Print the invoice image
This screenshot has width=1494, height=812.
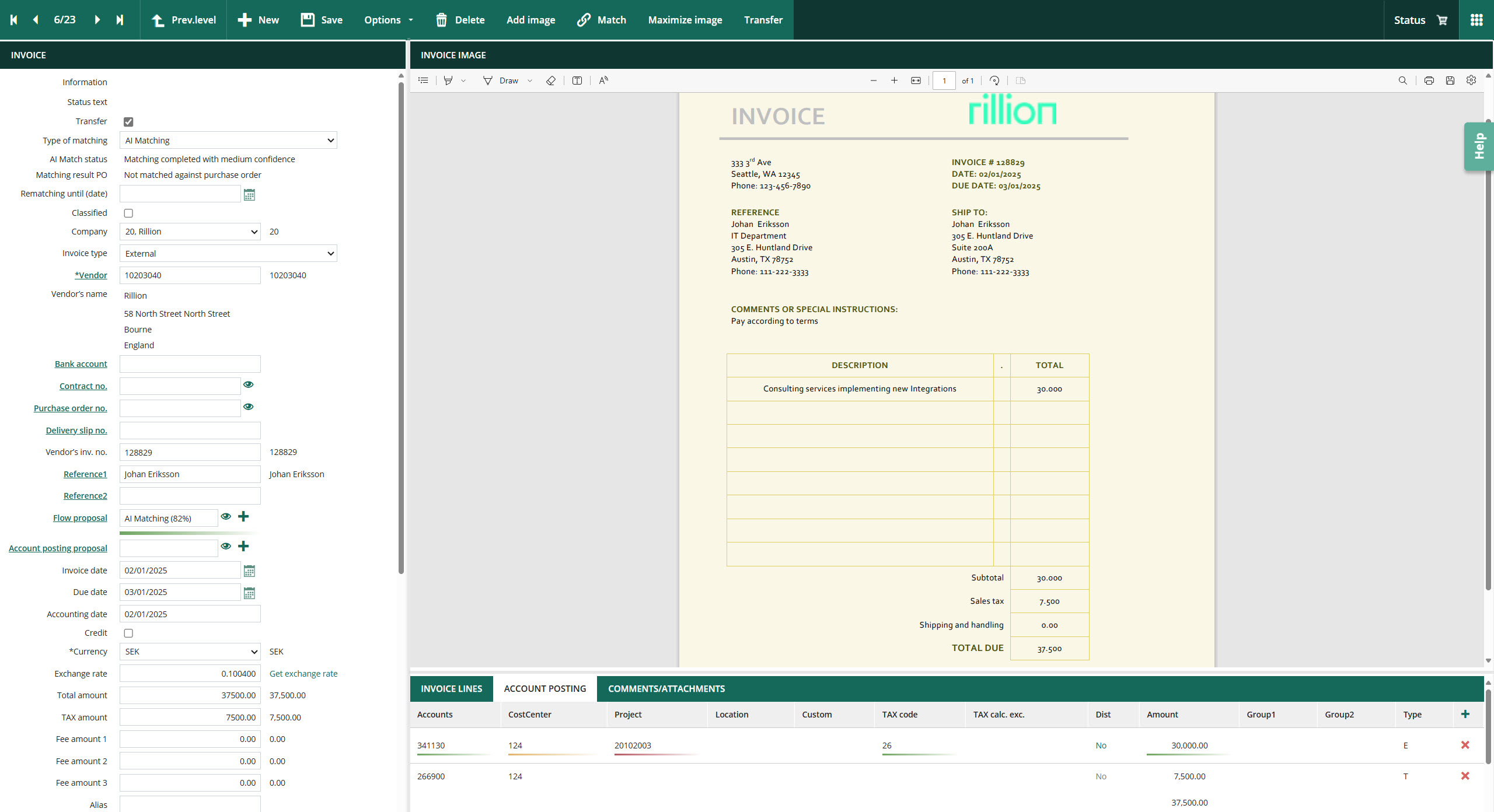(x=1429, y=80)
